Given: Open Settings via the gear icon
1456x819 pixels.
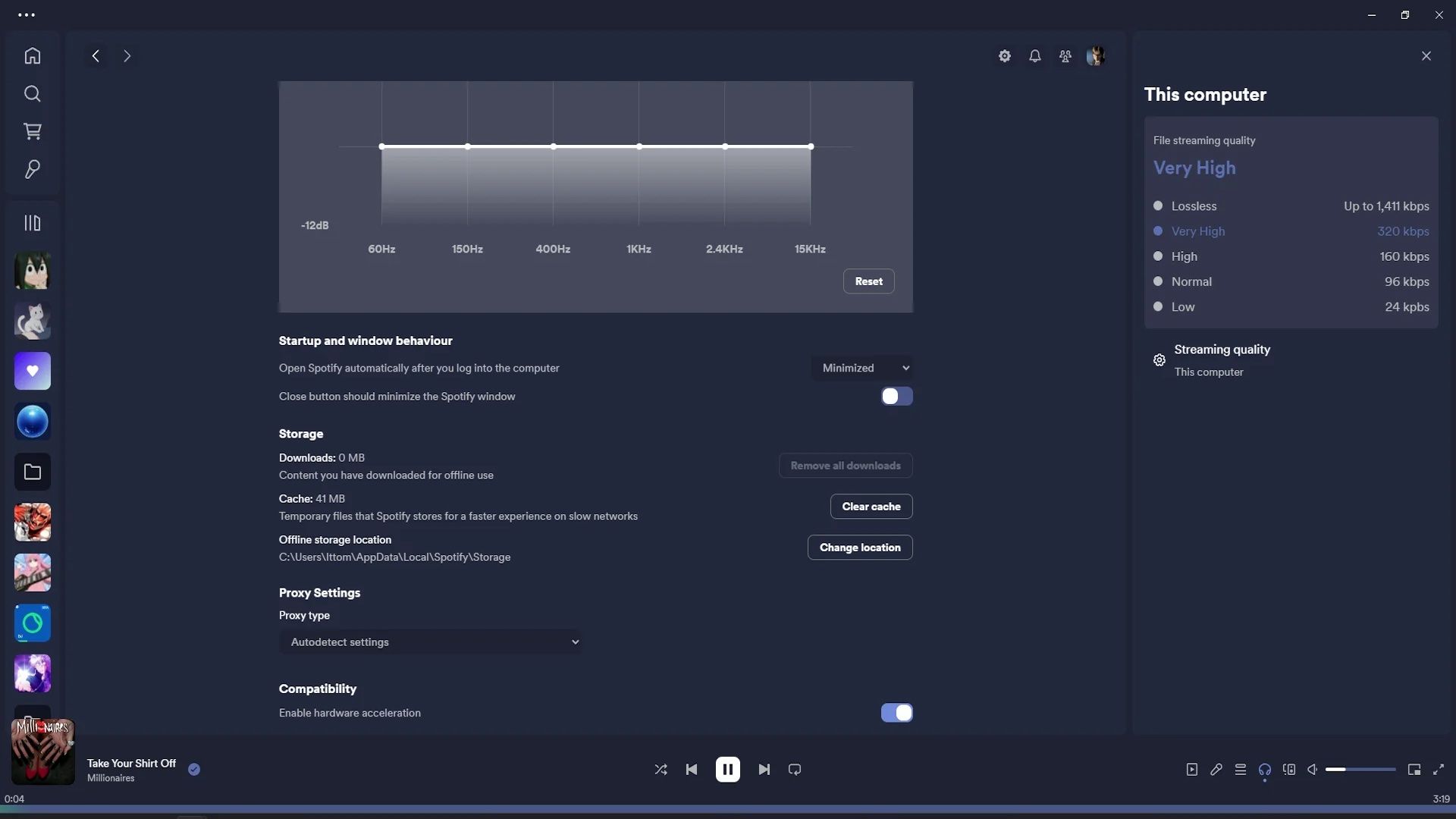Looking at the screenshot, I should tap(1004, 55).
